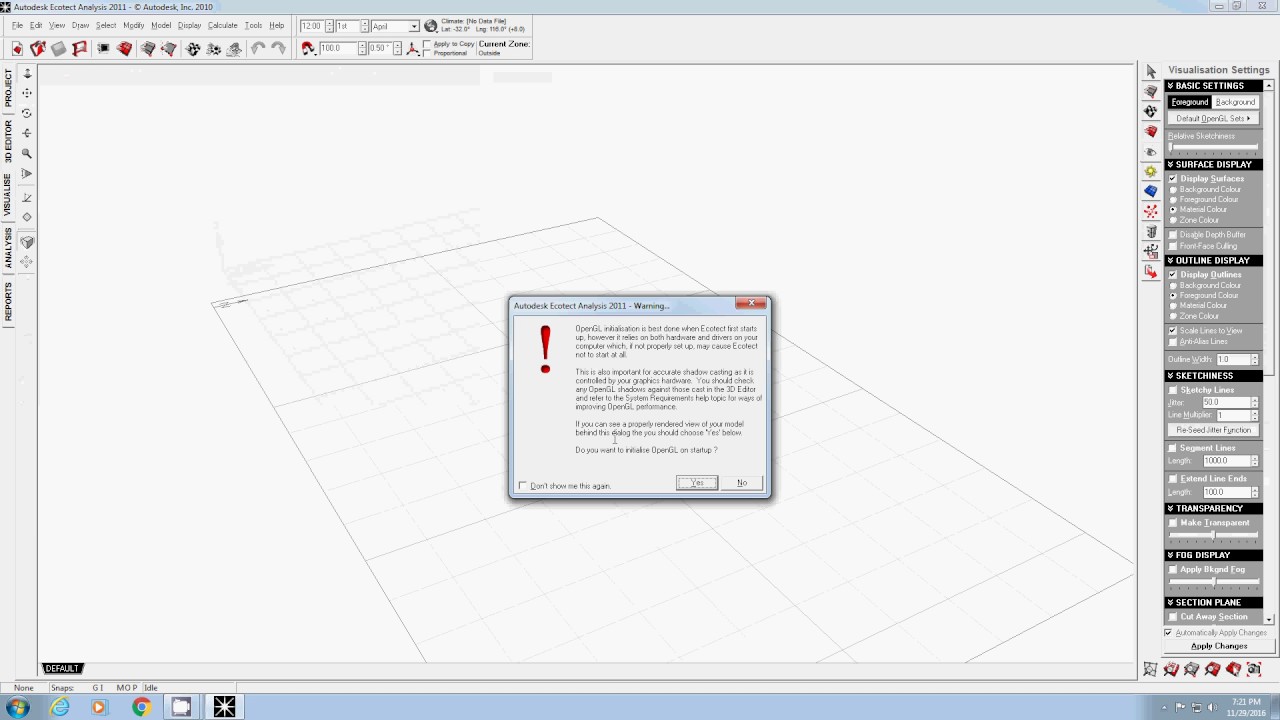This screenshot has width=1280, height=720.
Task: Click the grey cylinder bin icon in right strip
Action: point(1151,231)
